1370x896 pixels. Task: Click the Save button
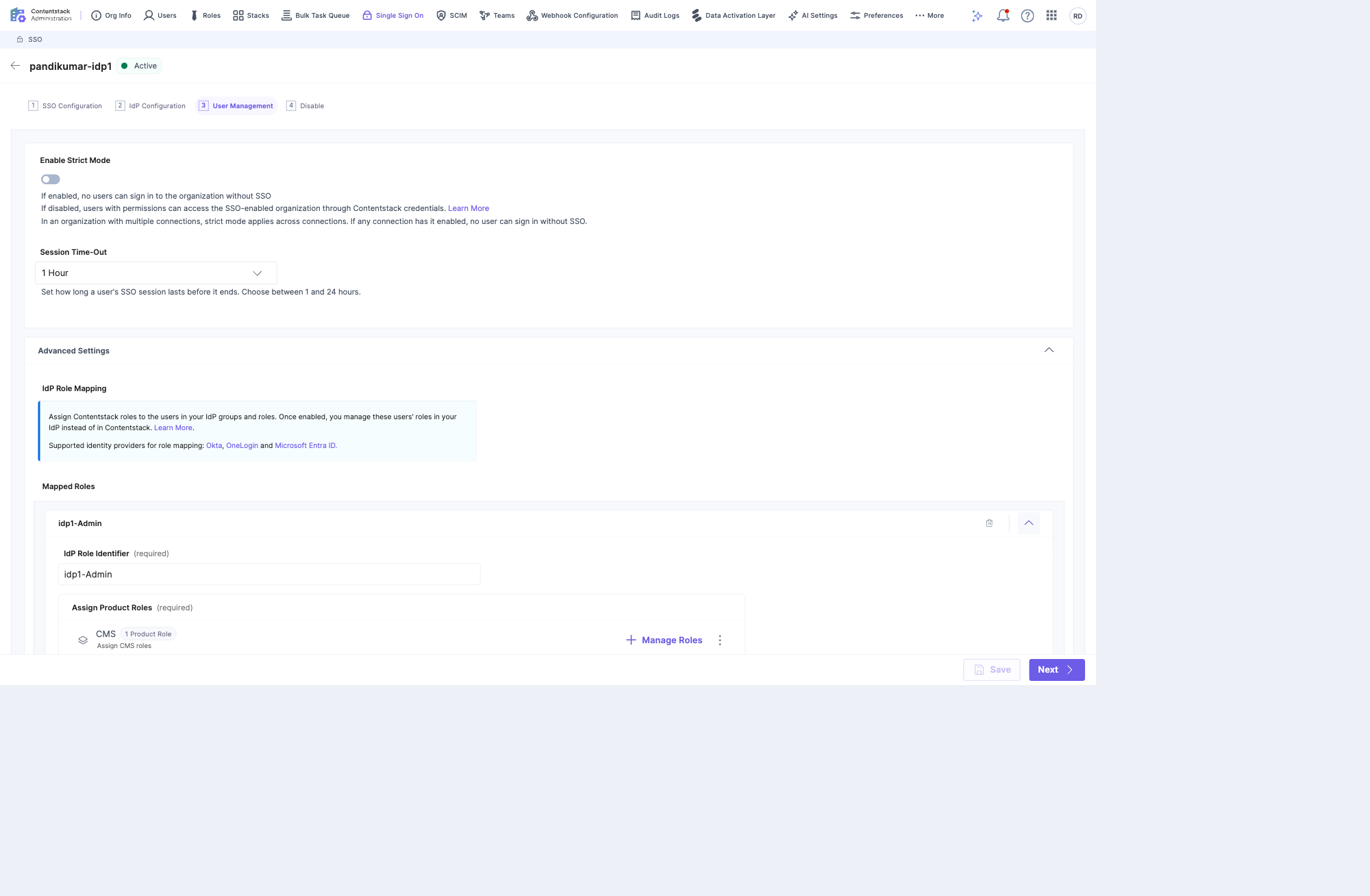click(992, 670)
